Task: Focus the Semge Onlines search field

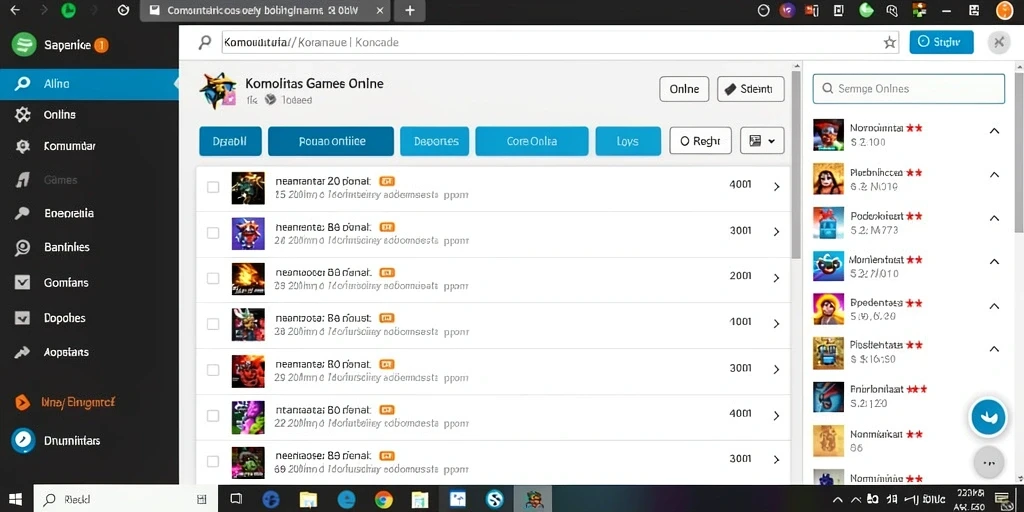Action: point(908,89)
